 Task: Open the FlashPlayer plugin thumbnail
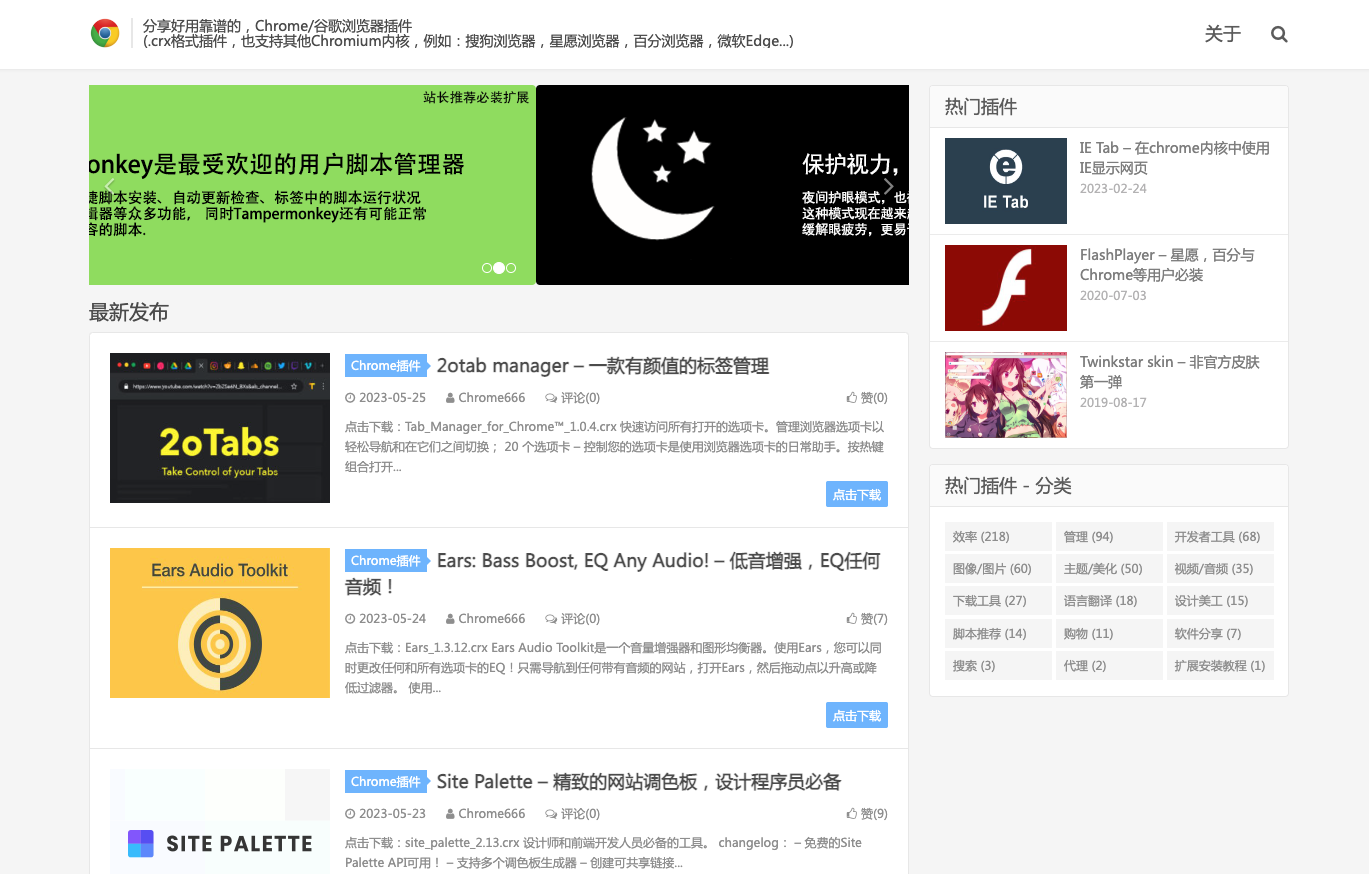point(1006,288)
